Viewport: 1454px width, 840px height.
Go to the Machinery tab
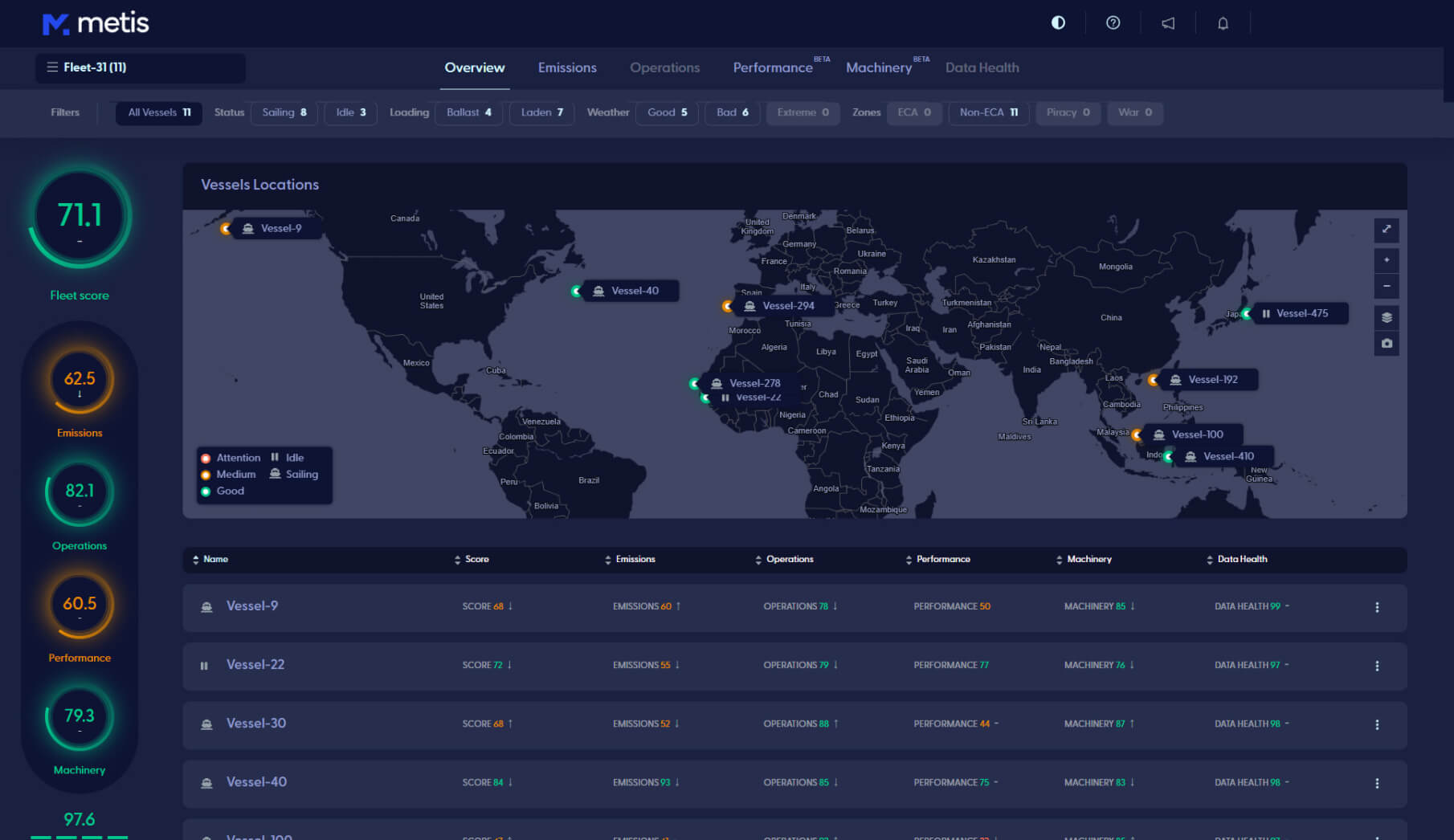tap(879, 67)
